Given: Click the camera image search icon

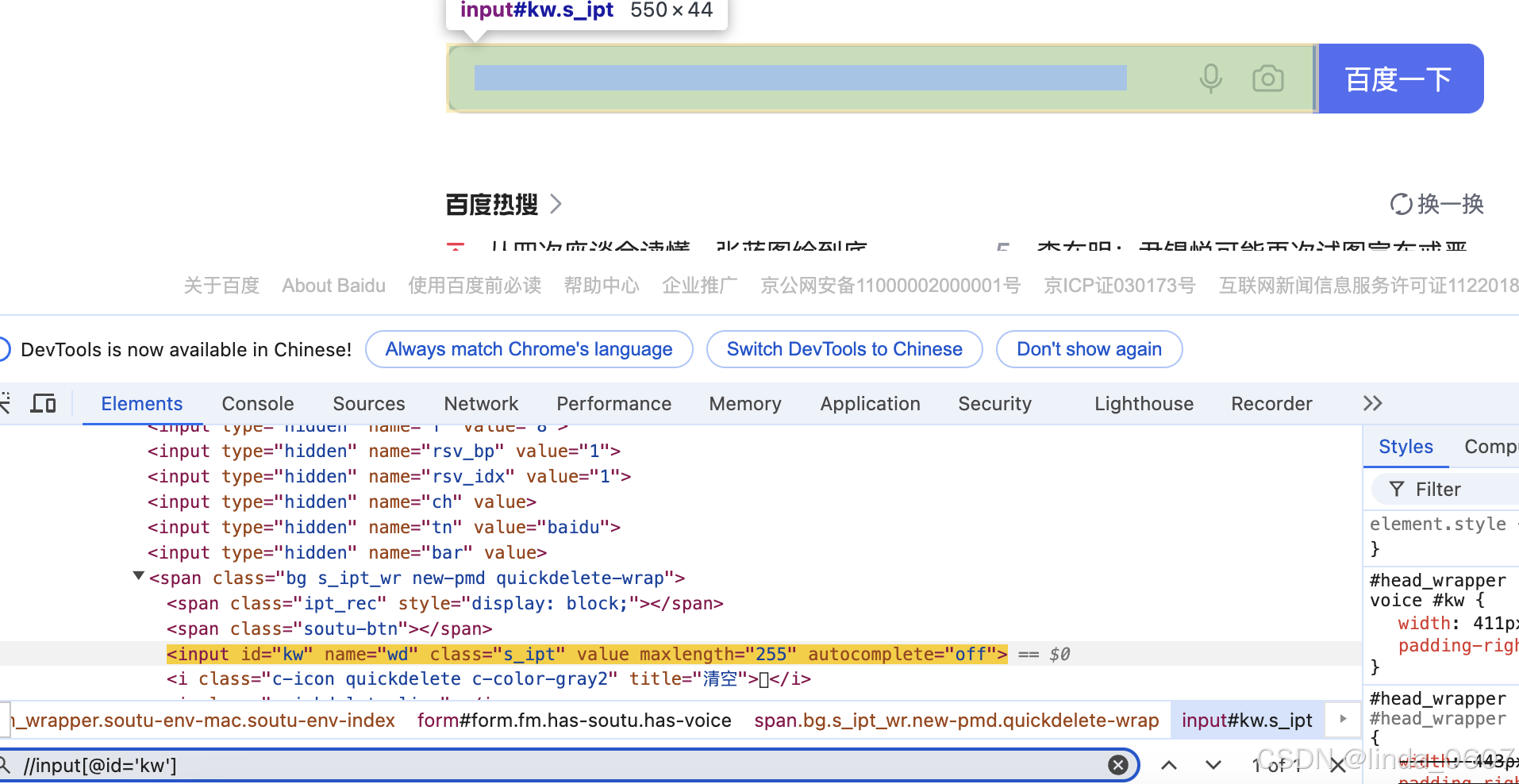Looking at the screenshot, I should pos(1268,79).
